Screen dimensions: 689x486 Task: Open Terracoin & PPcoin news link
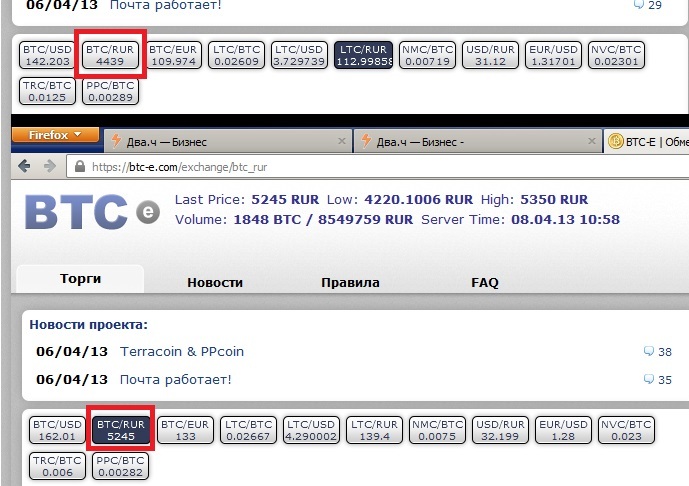pyautogui.click(x=182, y=352)
